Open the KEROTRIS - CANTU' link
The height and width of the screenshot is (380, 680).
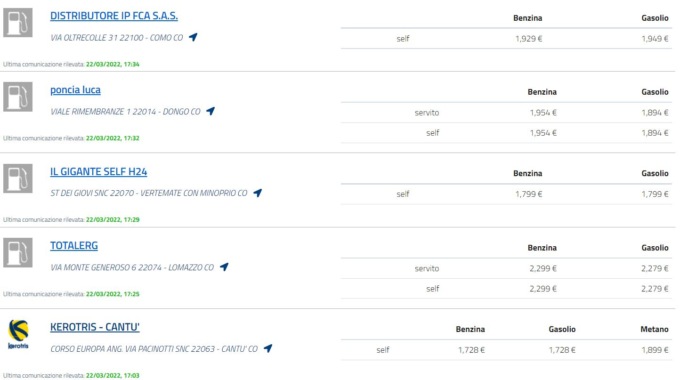(95, 327)
